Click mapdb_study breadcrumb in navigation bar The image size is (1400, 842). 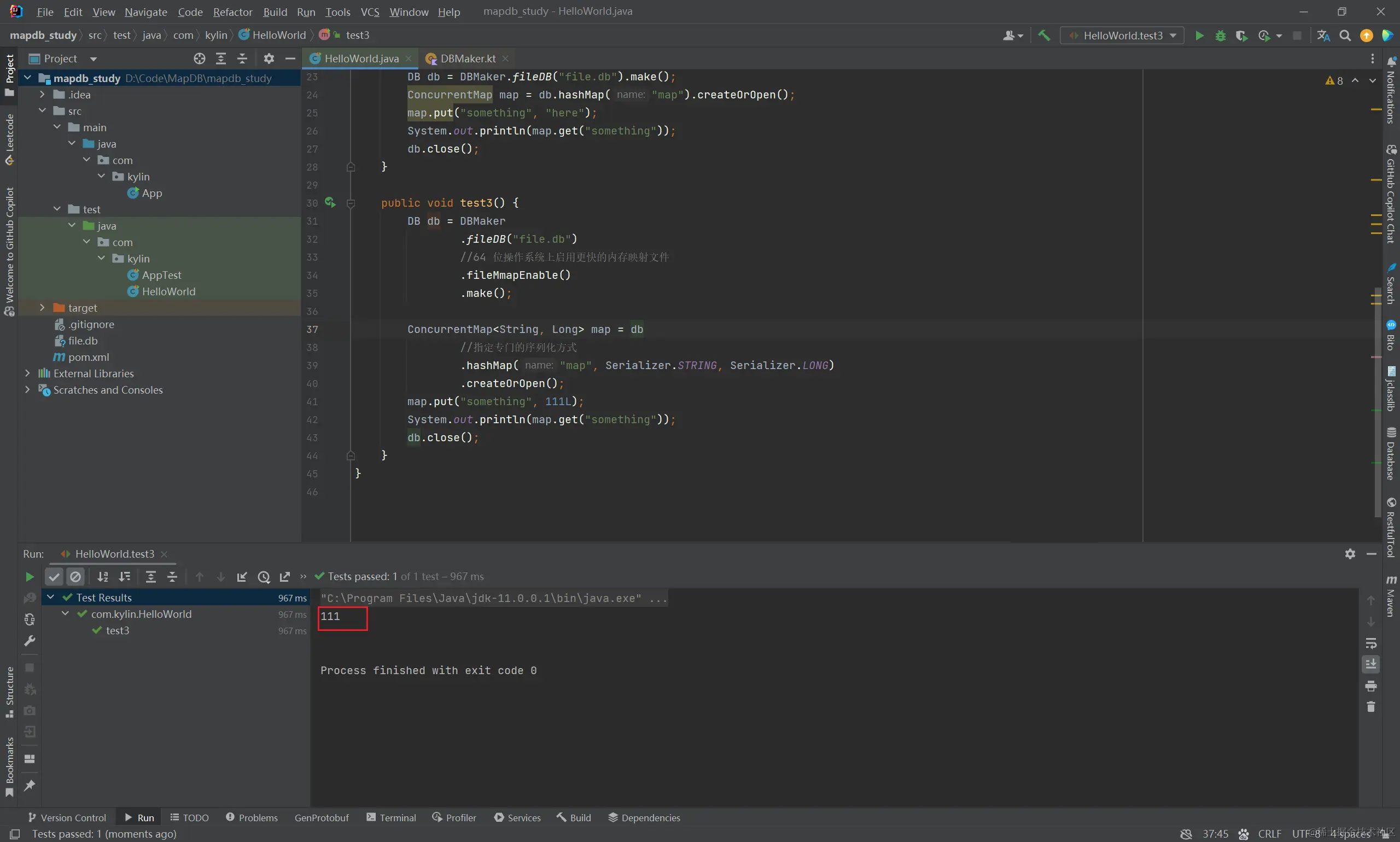click(x=43, y=35)
